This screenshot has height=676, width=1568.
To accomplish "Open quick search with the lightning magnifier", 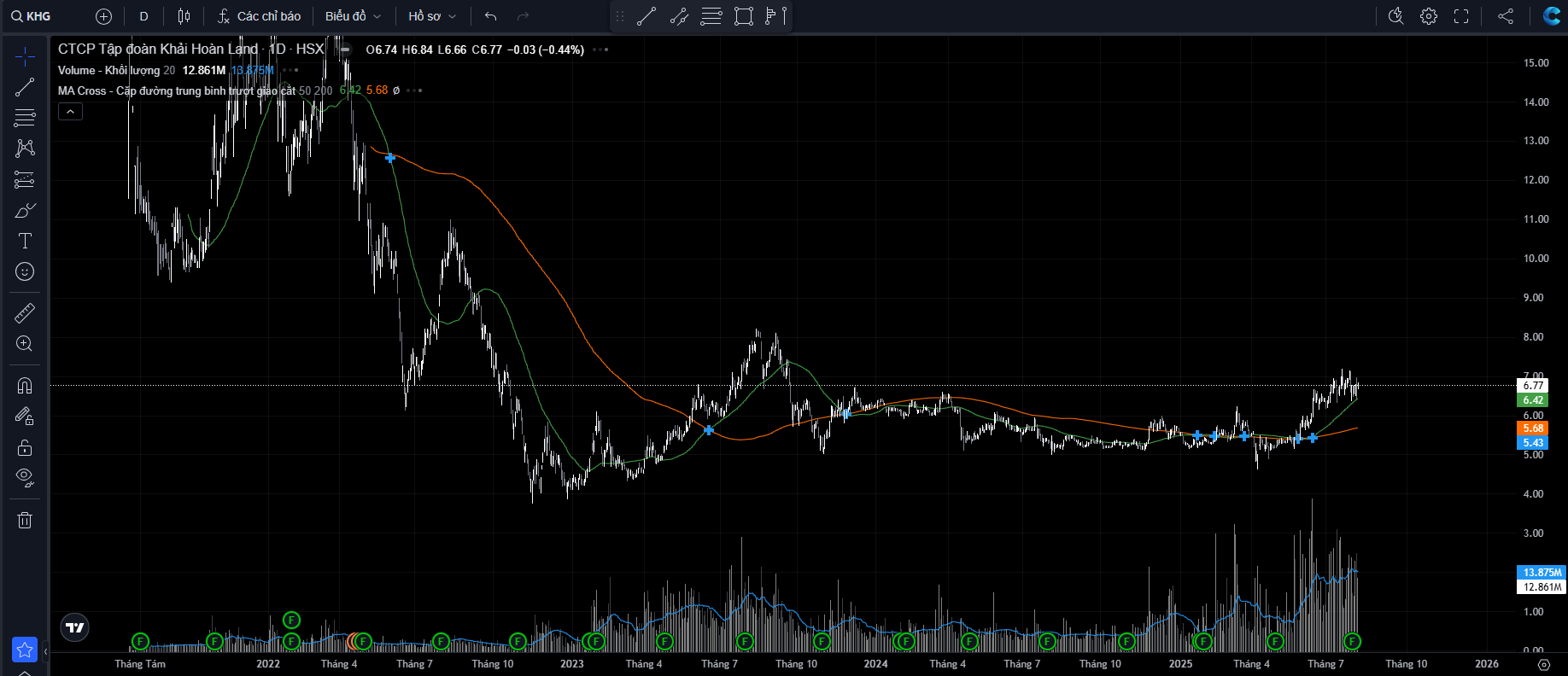I will click(1396, 16).
